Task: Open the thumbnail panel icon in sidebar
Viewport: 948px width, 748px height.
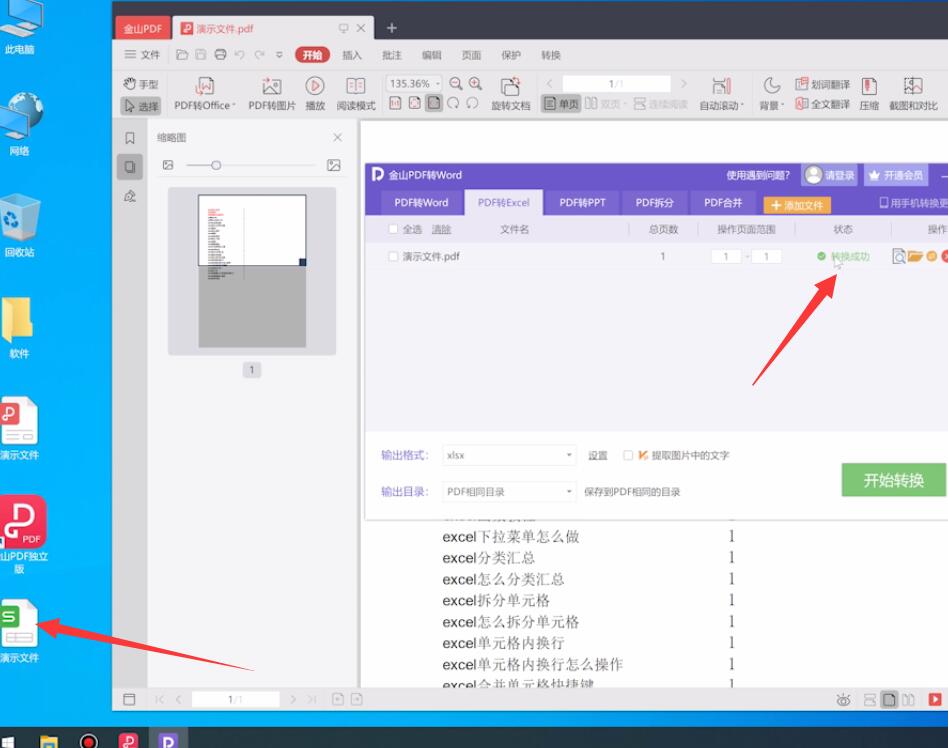Action: [130, 167]
